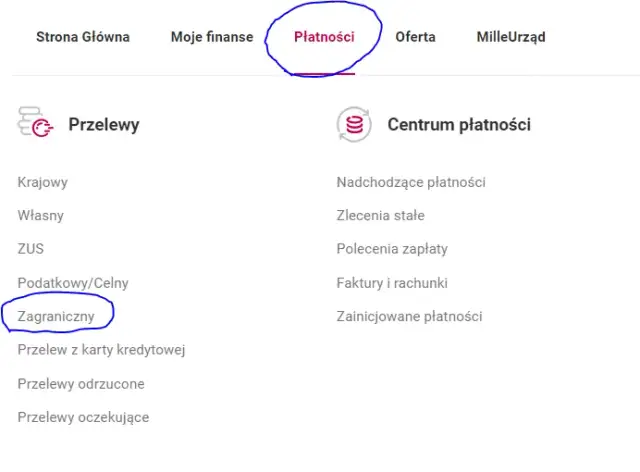This screenshot has height=472, width=640.
Task: Open Podatkowy/Celny transfer
Action: [73, 283]
